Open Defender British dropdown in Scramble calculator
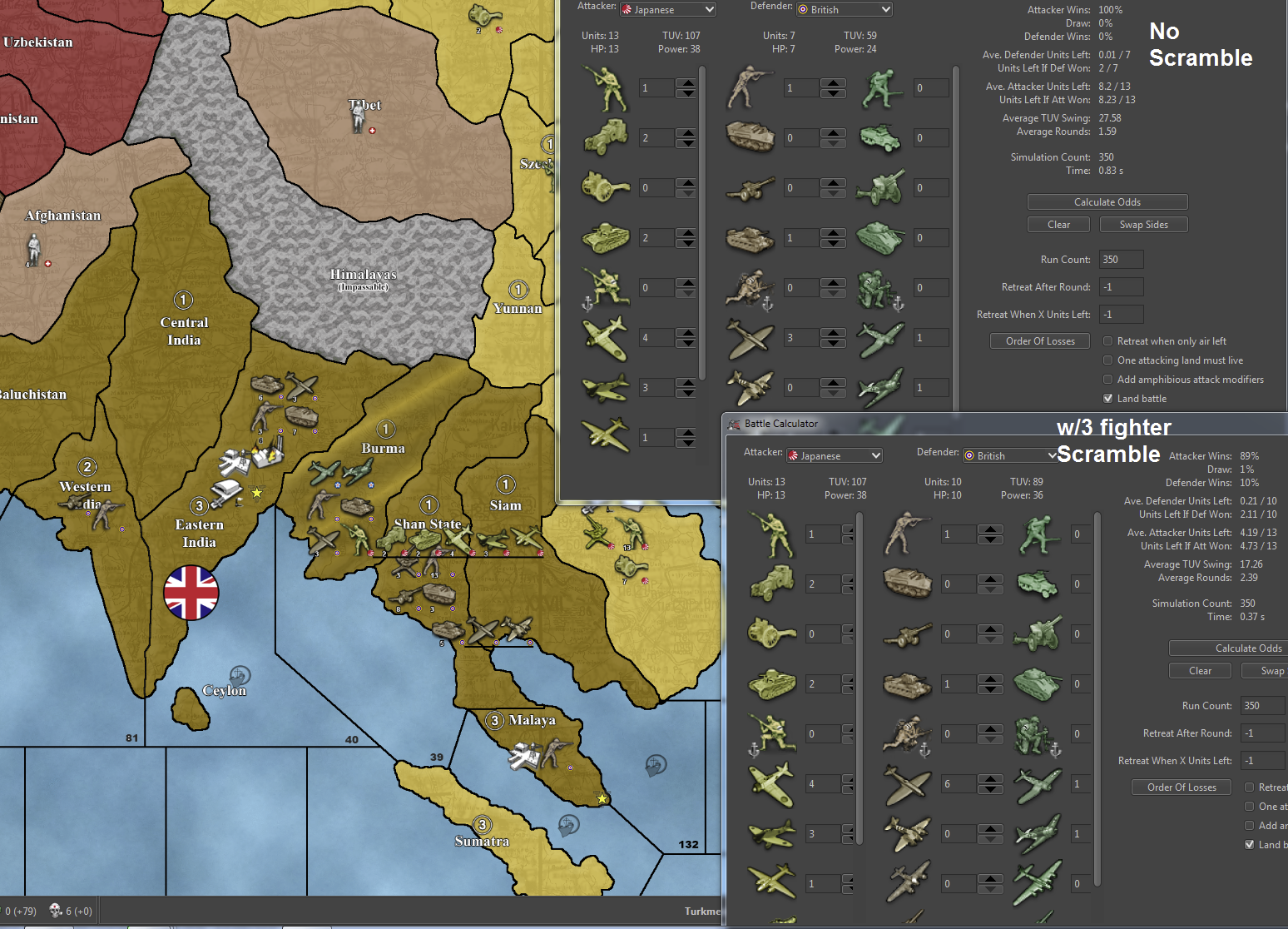This screenshot has width=1288, height=929. tap(1010, 455)
